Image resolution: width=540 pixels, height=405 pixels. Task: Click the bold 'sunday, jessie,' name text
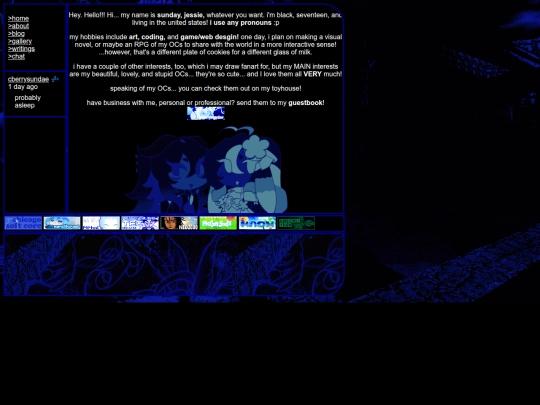point(181,15)
